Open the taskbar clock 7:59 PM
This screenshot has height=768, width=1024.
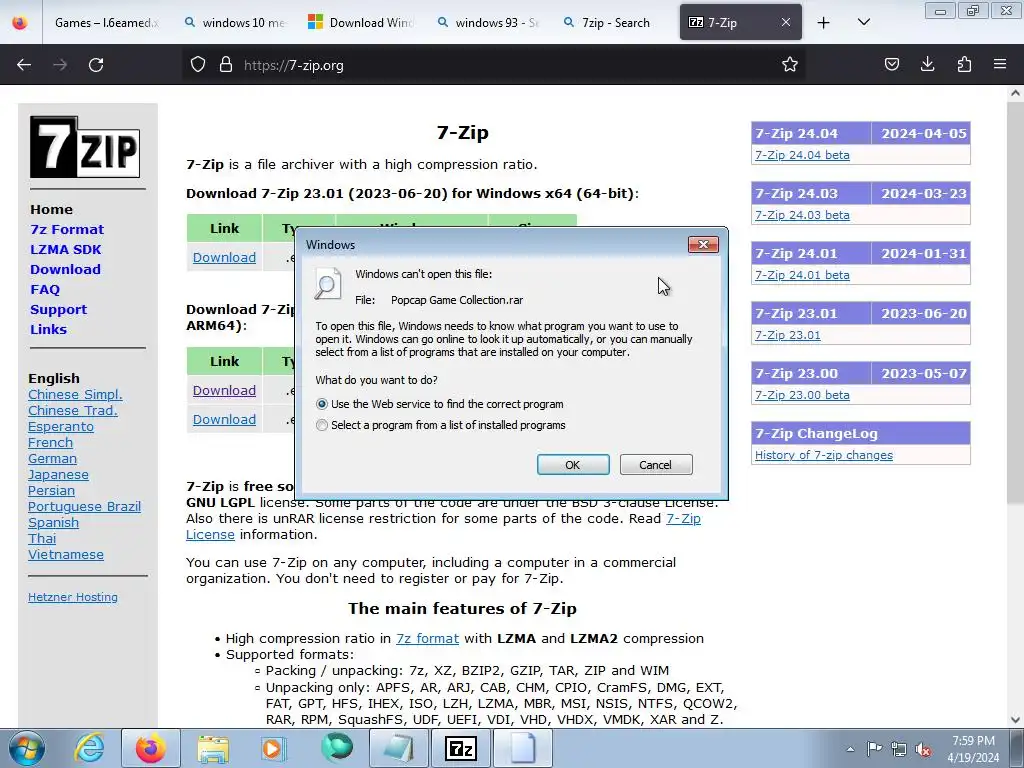pyautogui.click(x=973, y=749)
